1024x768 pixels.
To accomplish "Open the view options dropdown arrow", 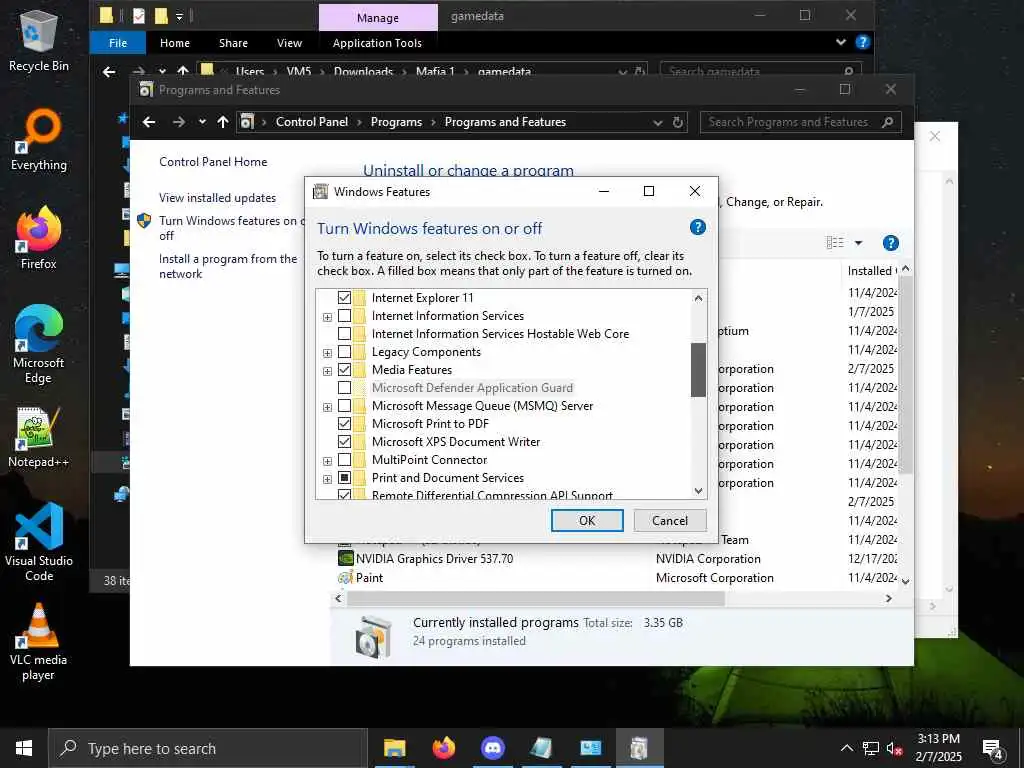I will (858, 243).
